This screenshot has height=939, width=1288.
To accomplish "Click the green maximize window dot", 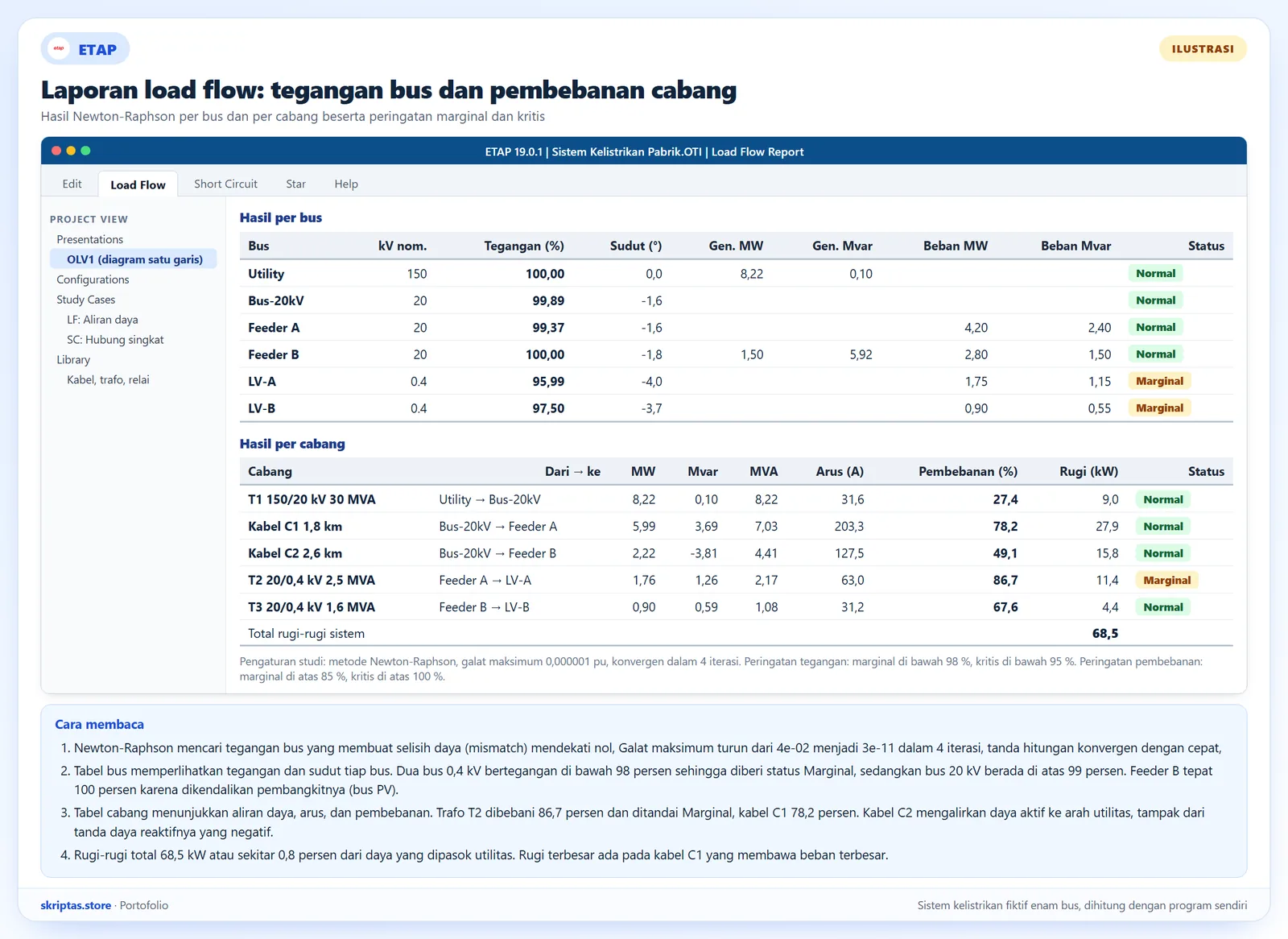I will [x=85, y=151].
